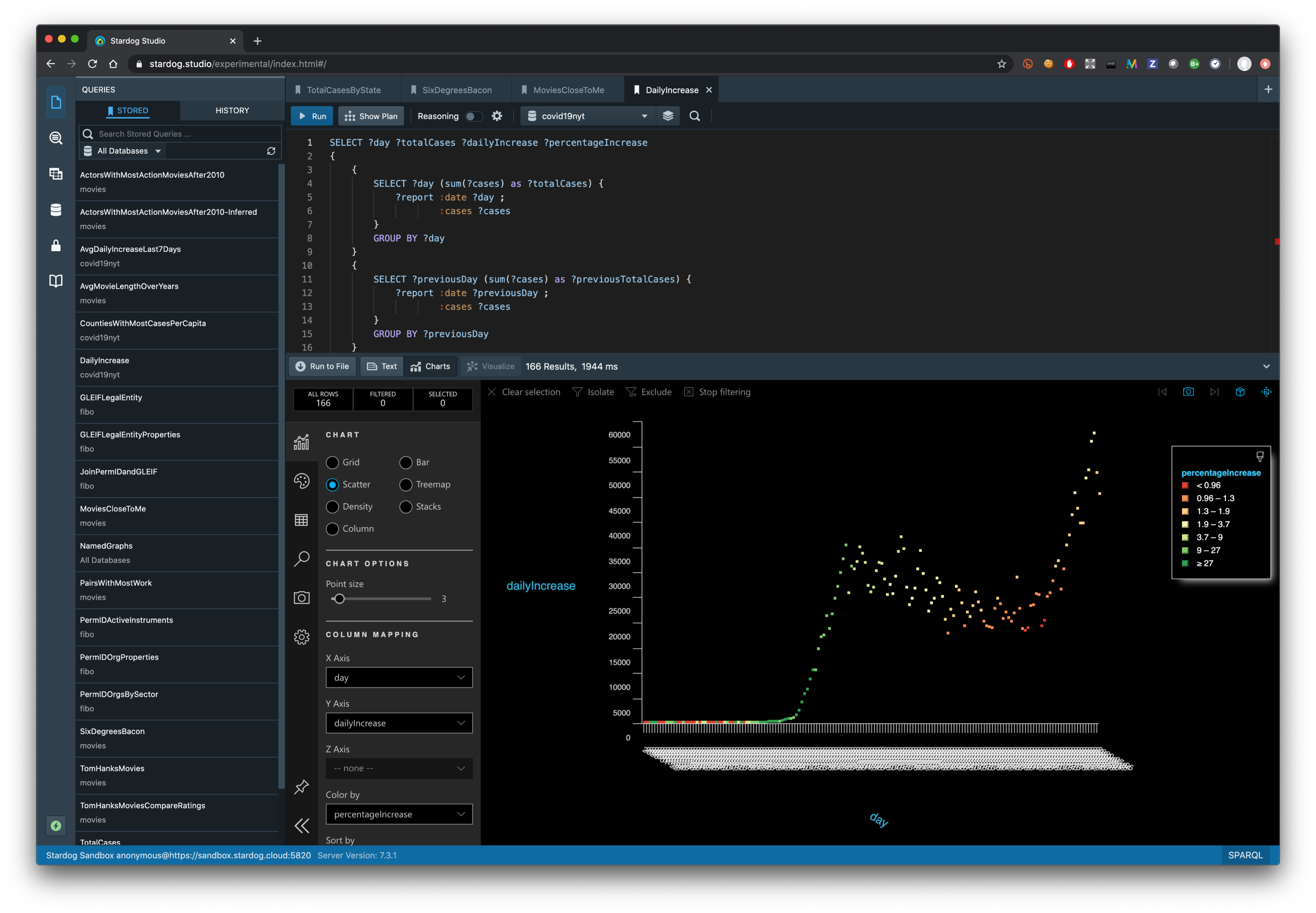Click the Security lock sidebar icon
The image size is (1316, 913).
tap(56, 246)
